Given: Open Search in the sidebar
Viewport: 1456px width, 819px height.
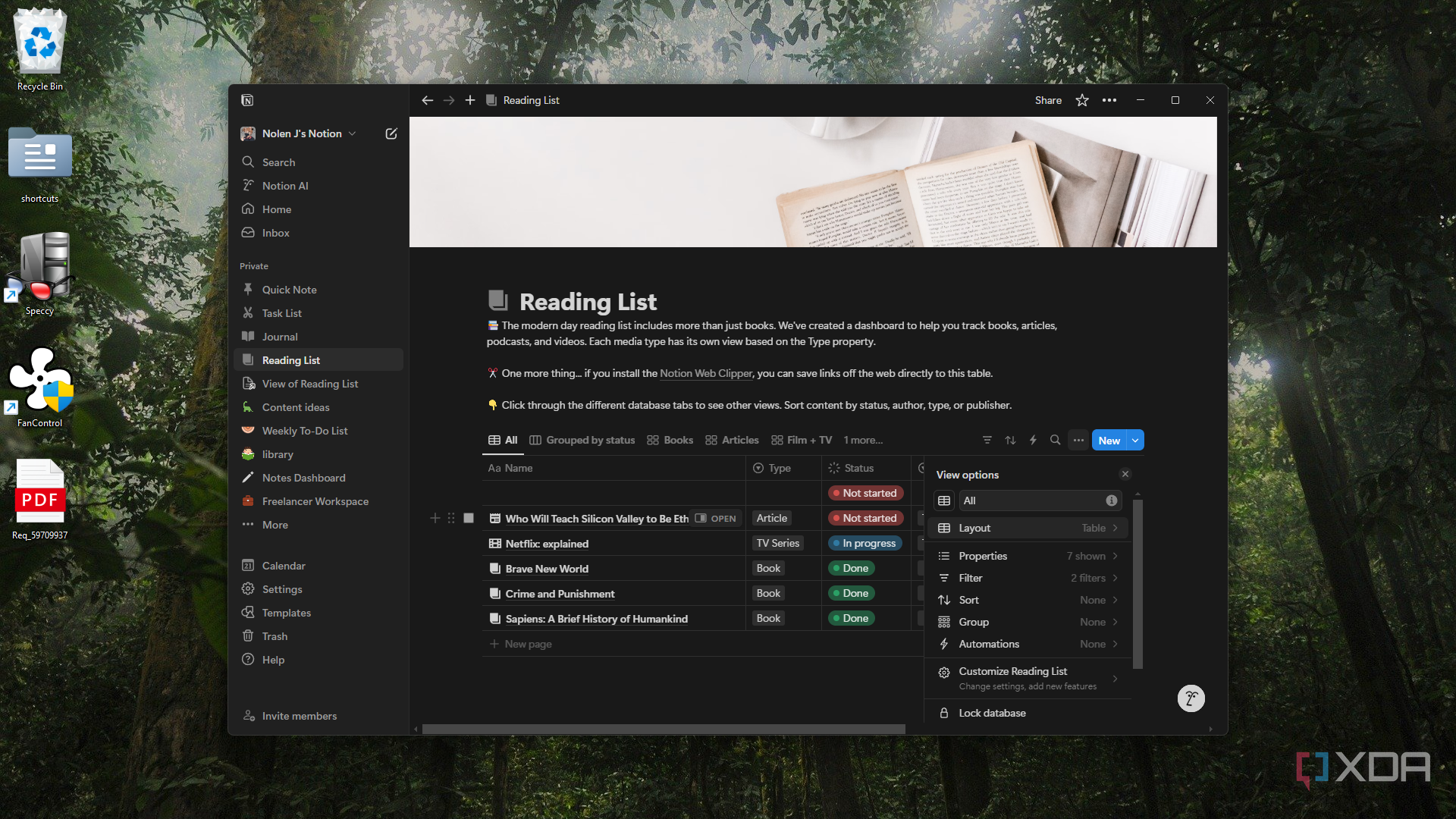Looking at the screenshot, I should point(318,162).
